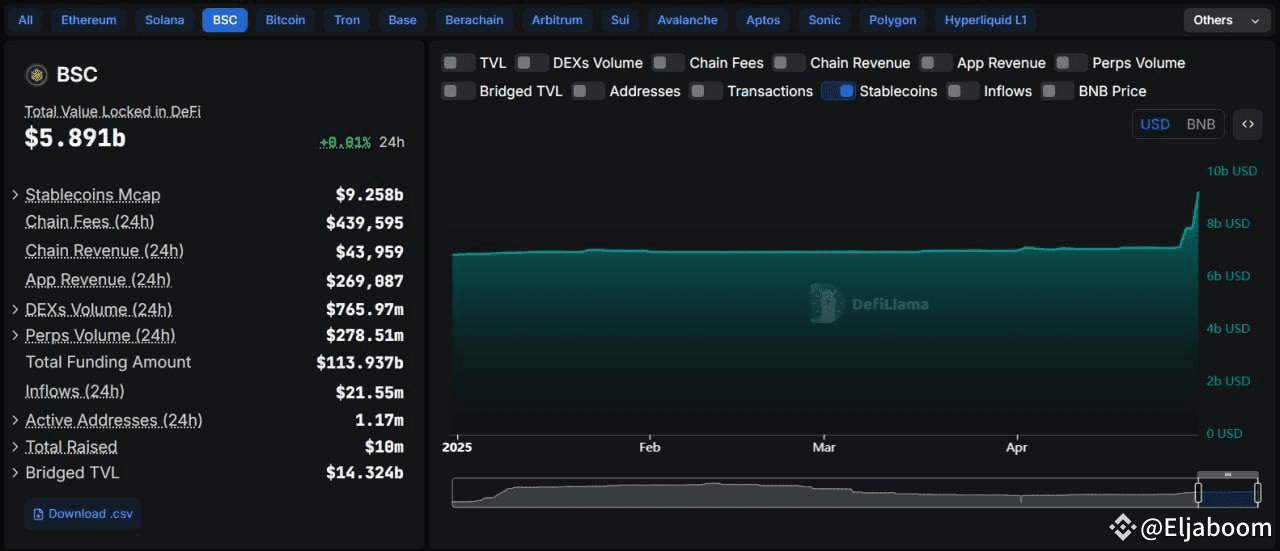Switch to the Polygon tab
The height and width of the screenshot is (551, 1280).
tap(893, 20)
